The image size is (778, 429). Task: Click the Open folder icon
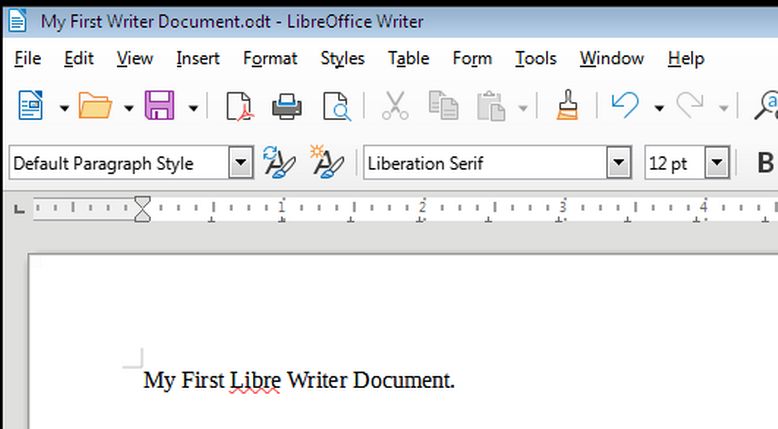pyautogui.click(x=95, y=106)
